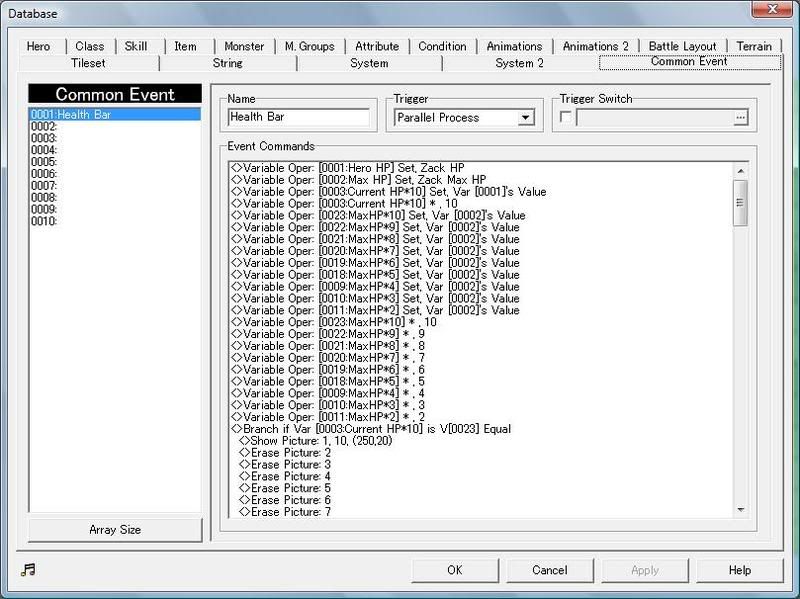The width and height of the screenshot is (800, 599).
Task: Select the Common Event tab
Action: tap(689, 62)
